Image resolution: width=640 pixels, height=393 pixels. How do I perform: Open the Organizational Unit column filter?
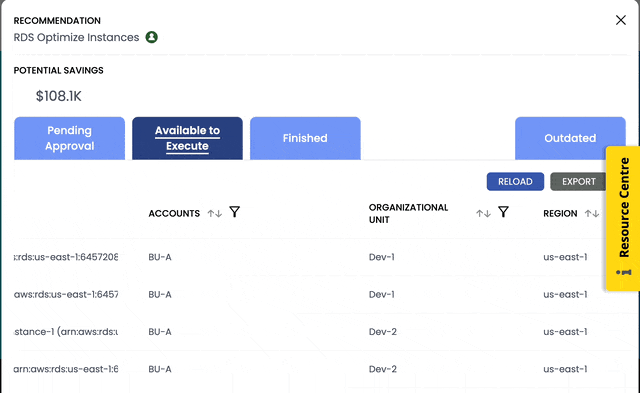503,212
